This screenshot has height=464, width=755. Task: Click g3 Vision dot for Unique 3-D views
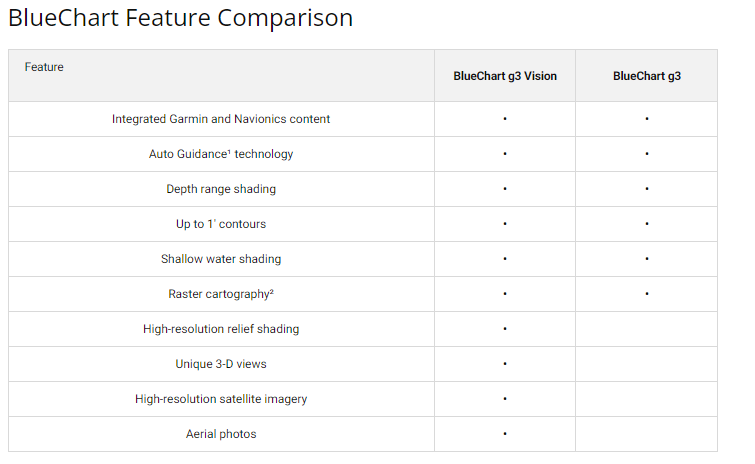coord(505,364)
